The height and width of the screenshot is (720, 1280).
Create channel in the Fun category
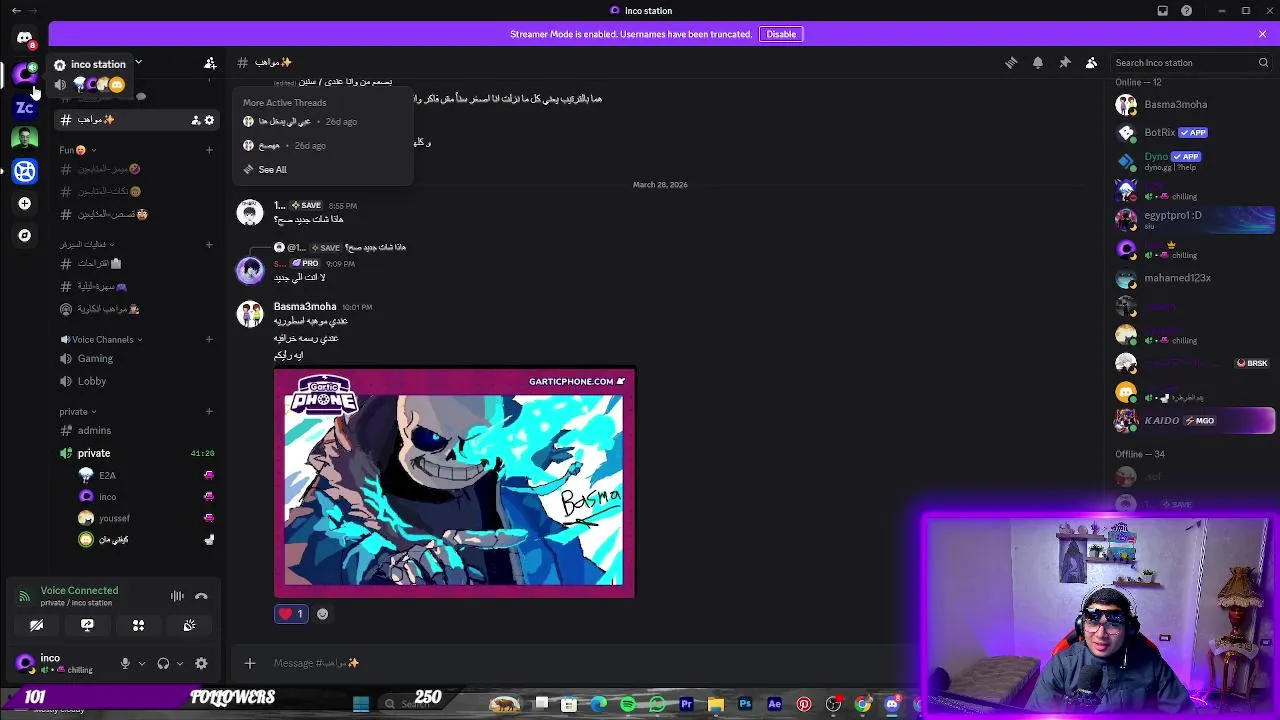point(209,150)
